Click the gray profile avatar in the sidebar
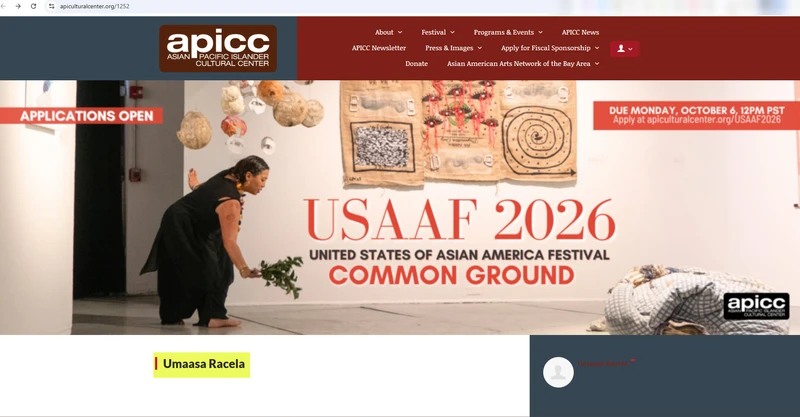The height and width of the screenshot is (417, 800). (x=558, y=372)
